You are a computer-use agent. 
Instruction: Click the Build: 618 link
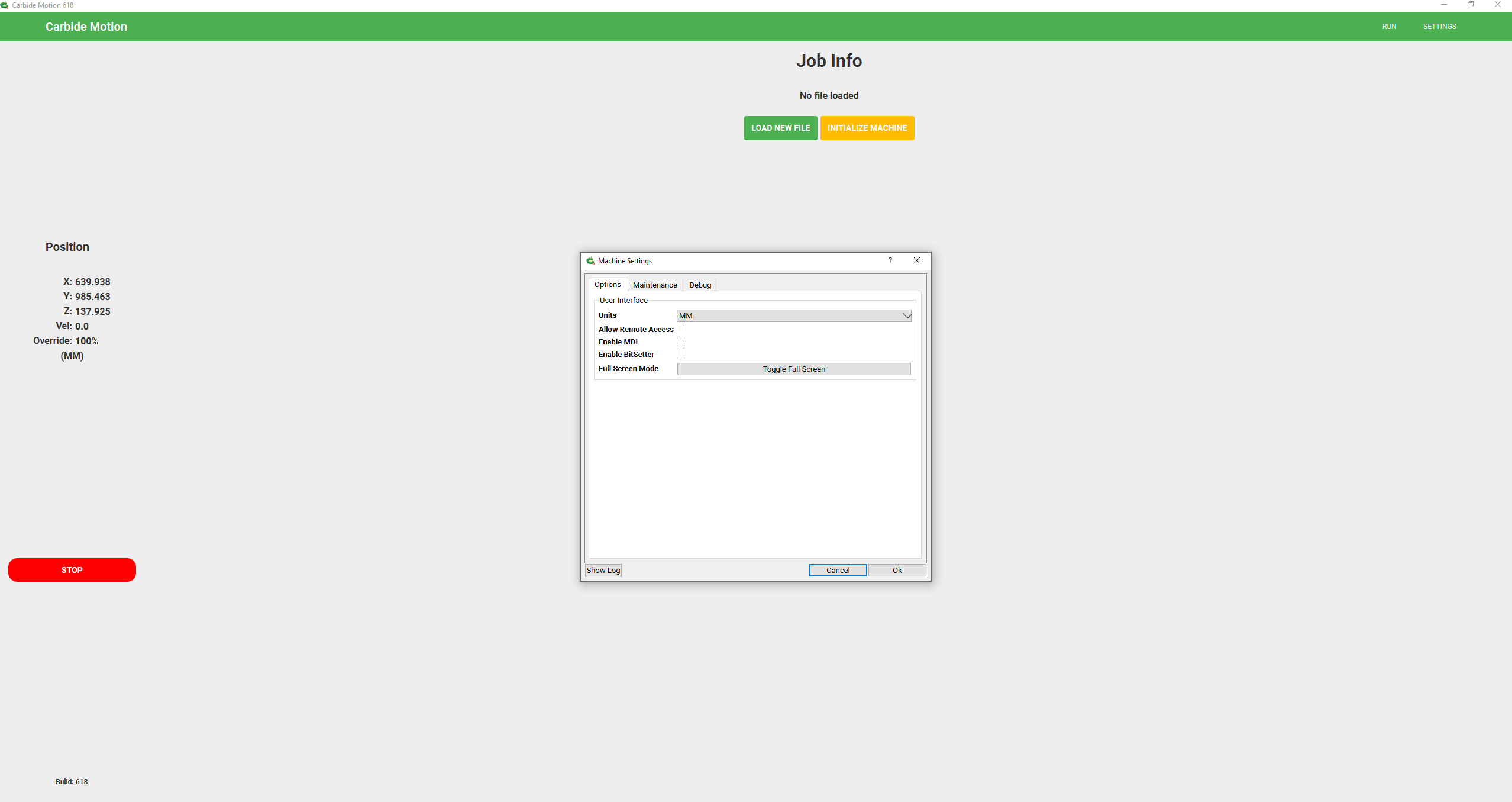click(72, 781)
